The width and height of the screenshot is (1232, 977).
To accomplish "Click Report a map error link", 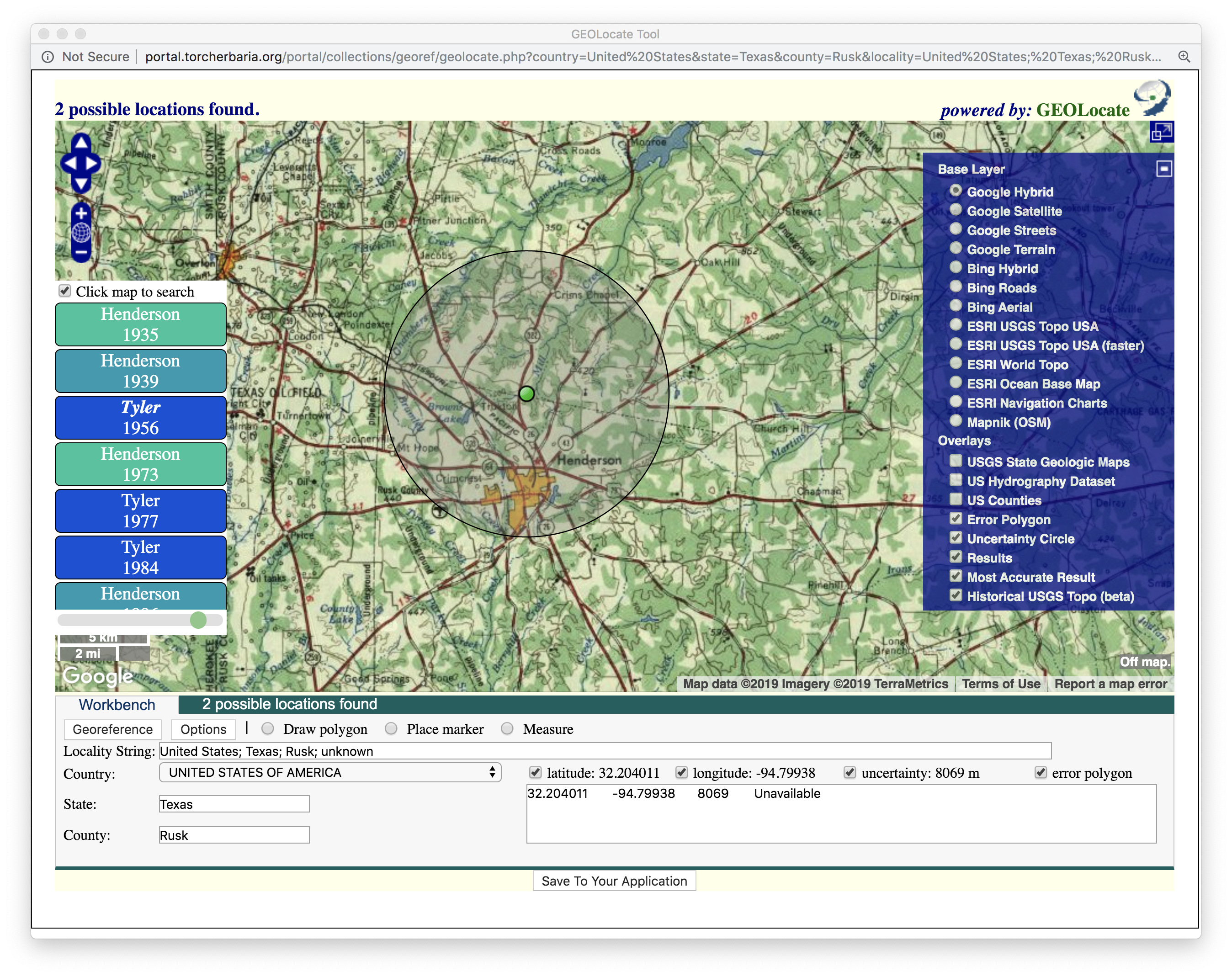I will coord(1110,684).
